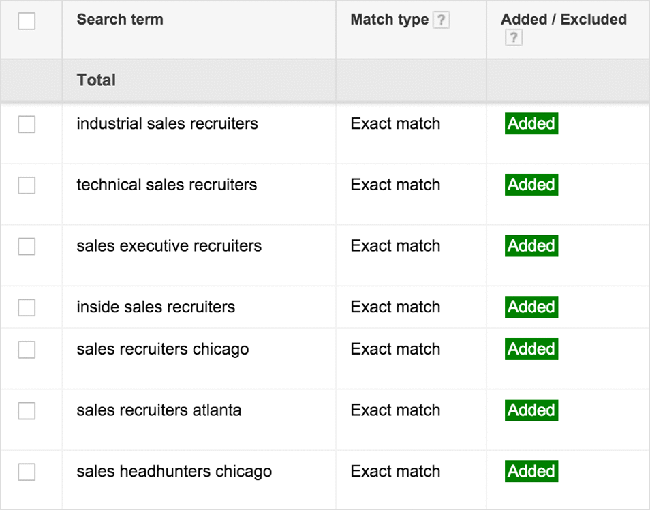The height and width of the screenshot is (510, 650).
Task: Select checkbox for industrial sales recruiters
Action: 27,124
